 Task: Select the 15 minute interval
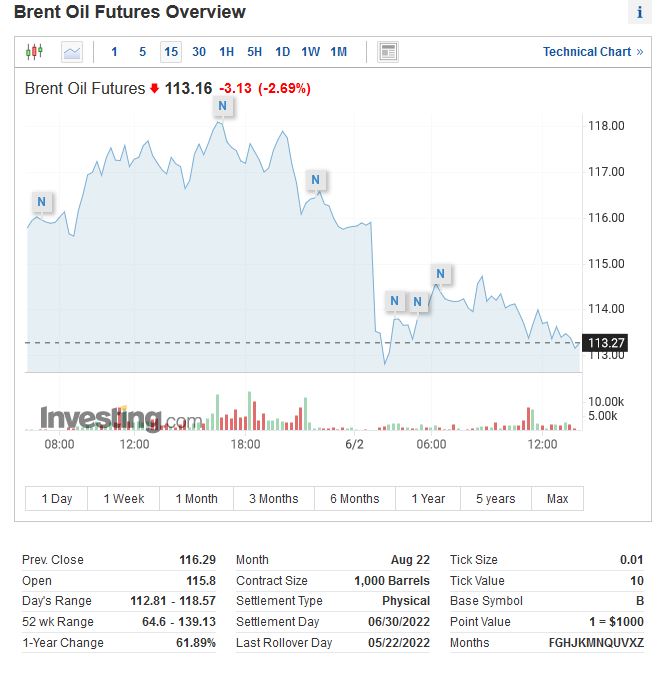coord(171,52)
